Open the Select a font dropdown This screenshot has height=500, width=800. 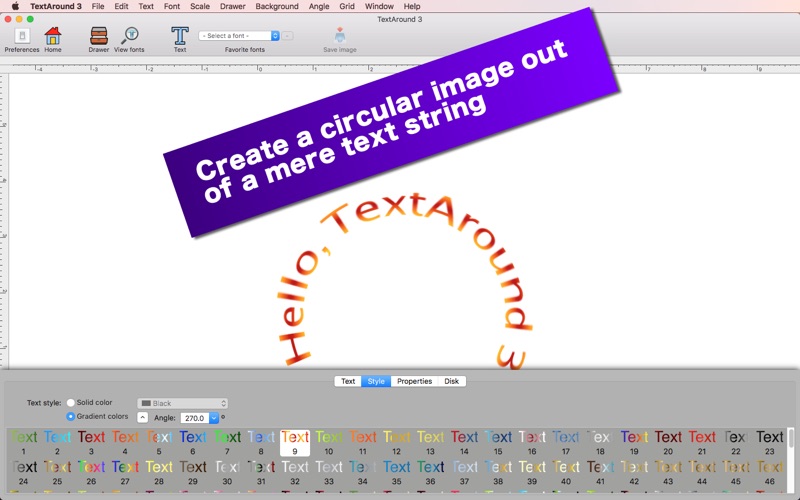239,36
